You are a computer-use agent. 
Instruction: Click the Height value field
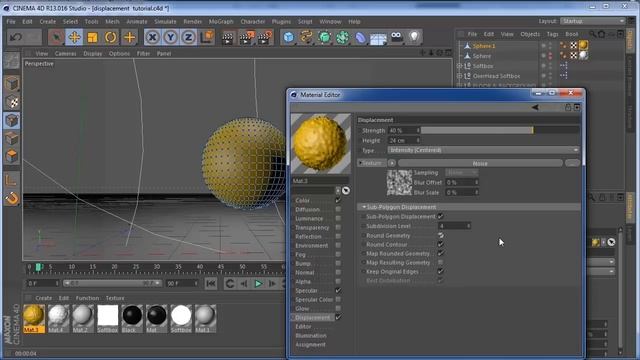point(404,140)
